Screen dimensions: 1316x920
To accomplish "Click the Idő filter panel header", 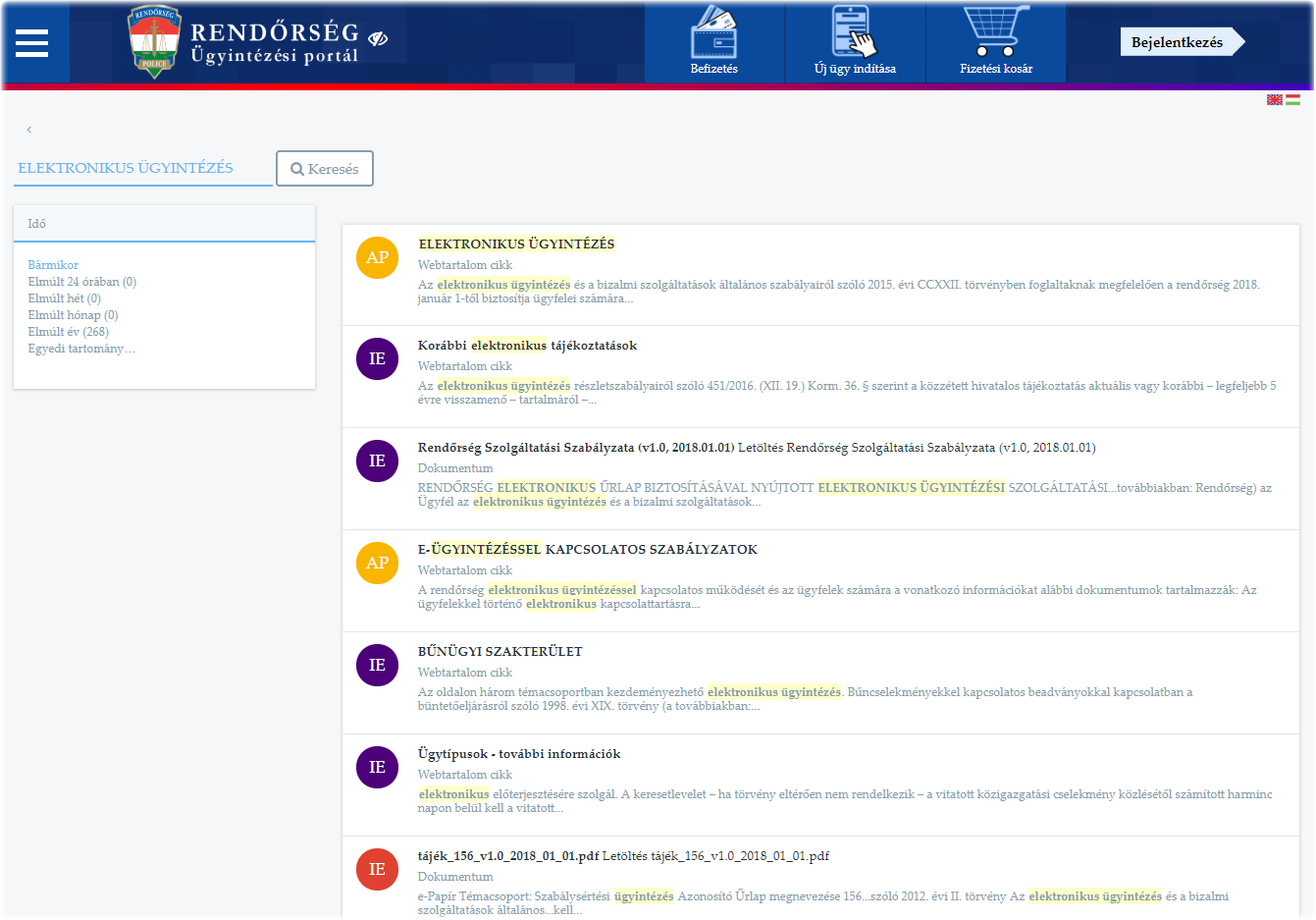I will click(x=164, y=224).
